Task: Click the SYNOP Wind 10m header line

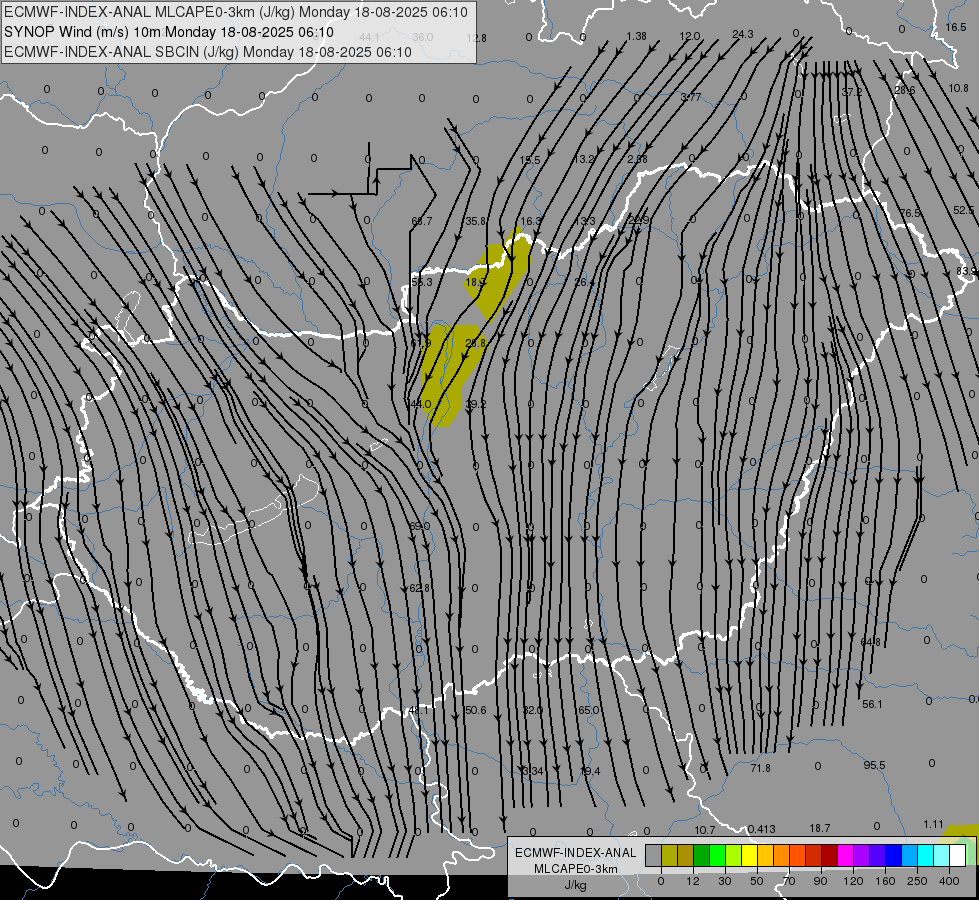Action: coord(169,32)
